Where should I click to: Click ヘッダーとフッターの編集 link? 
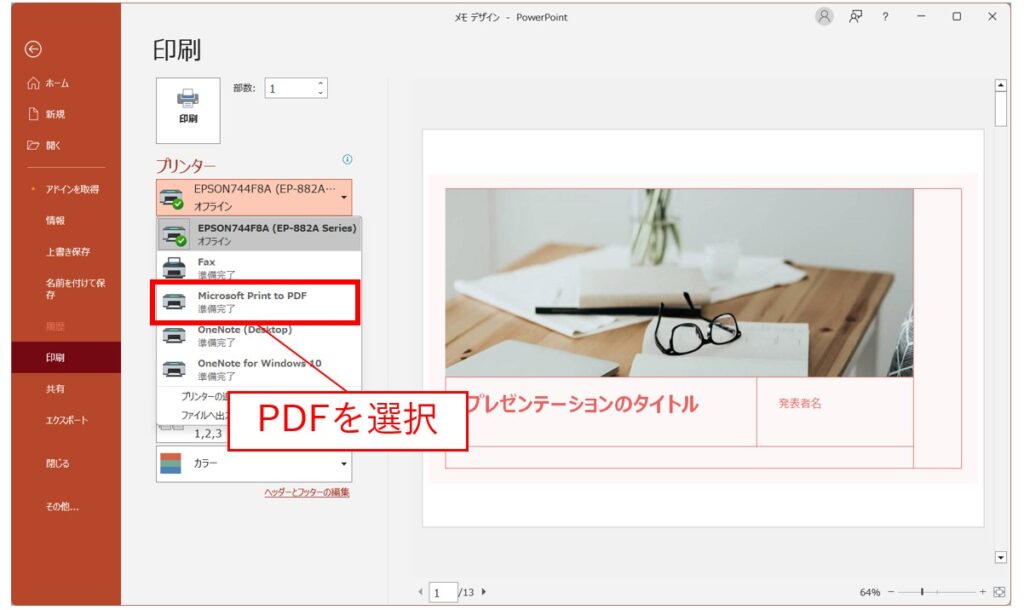pyautogui.click(x=306, y=493)
